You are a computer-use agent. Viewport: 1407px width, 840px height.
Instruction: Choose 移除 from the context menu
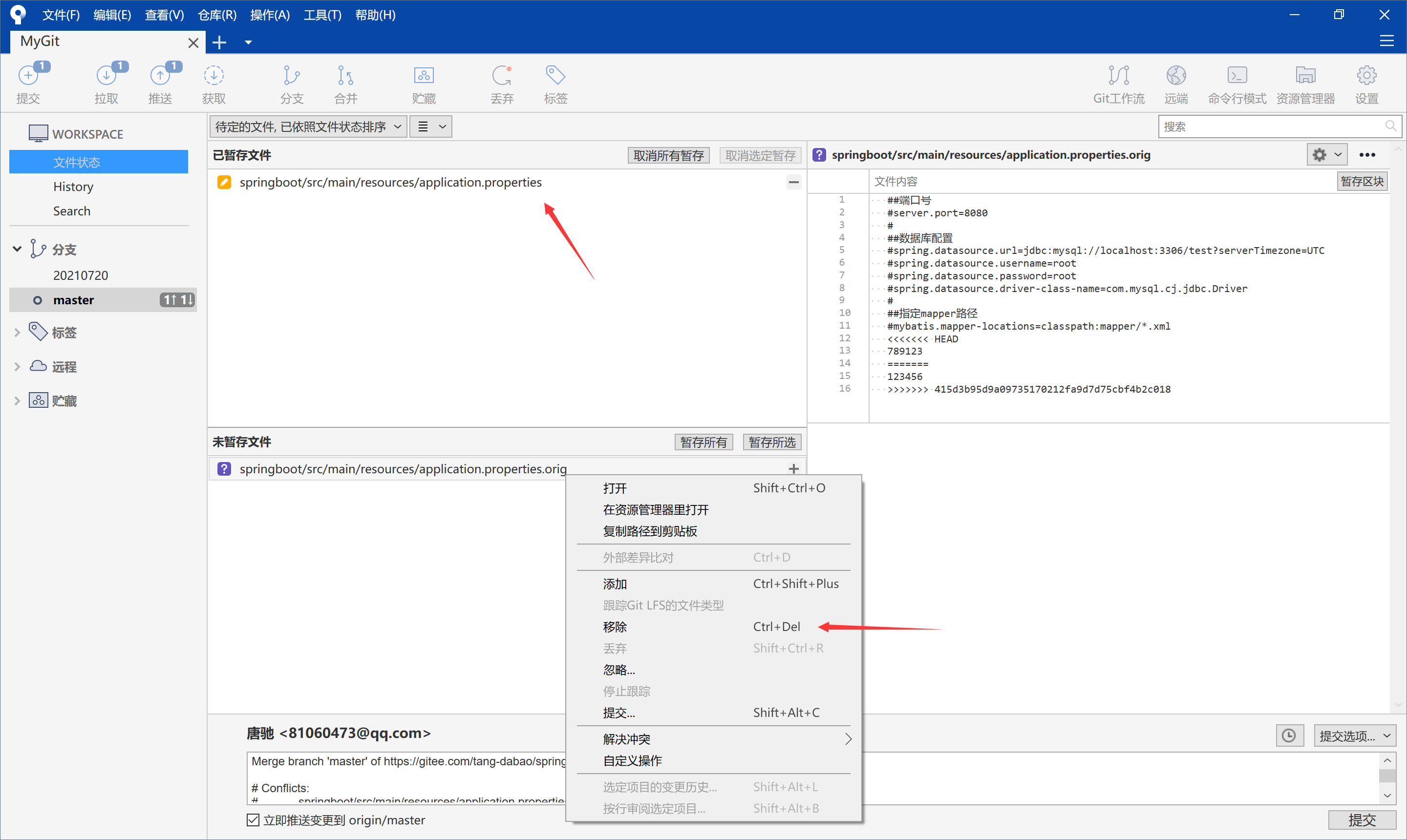click(x=615, y=627)
